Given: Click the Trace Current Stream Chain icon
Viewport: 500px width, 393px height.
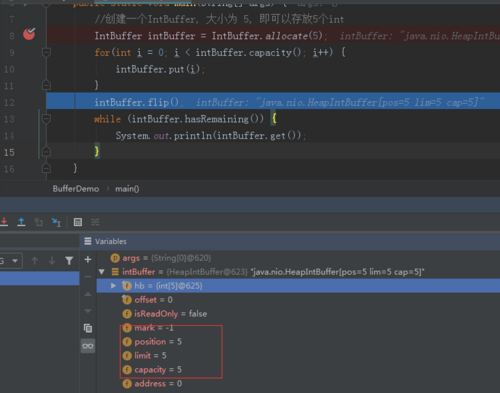Looking at the screenshot, I should pos(95,222).
